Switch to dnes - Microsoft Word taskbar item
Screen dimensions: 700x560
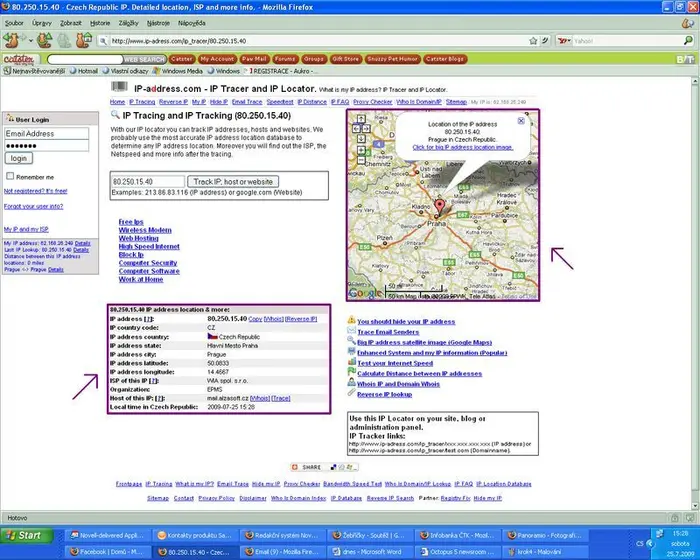[x=372, y=552]
